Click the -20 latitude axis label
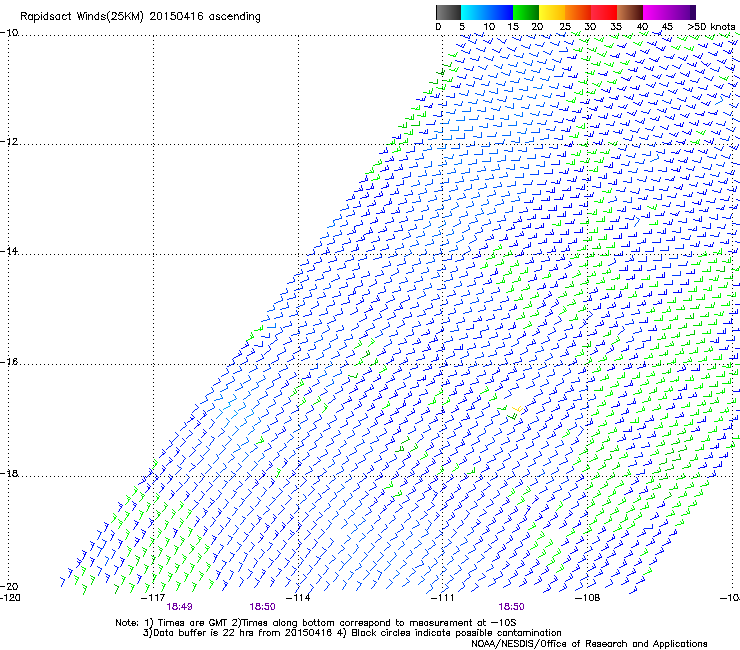Image resolution: width=740 pixels, height=650 pixels. pos(9,586)
